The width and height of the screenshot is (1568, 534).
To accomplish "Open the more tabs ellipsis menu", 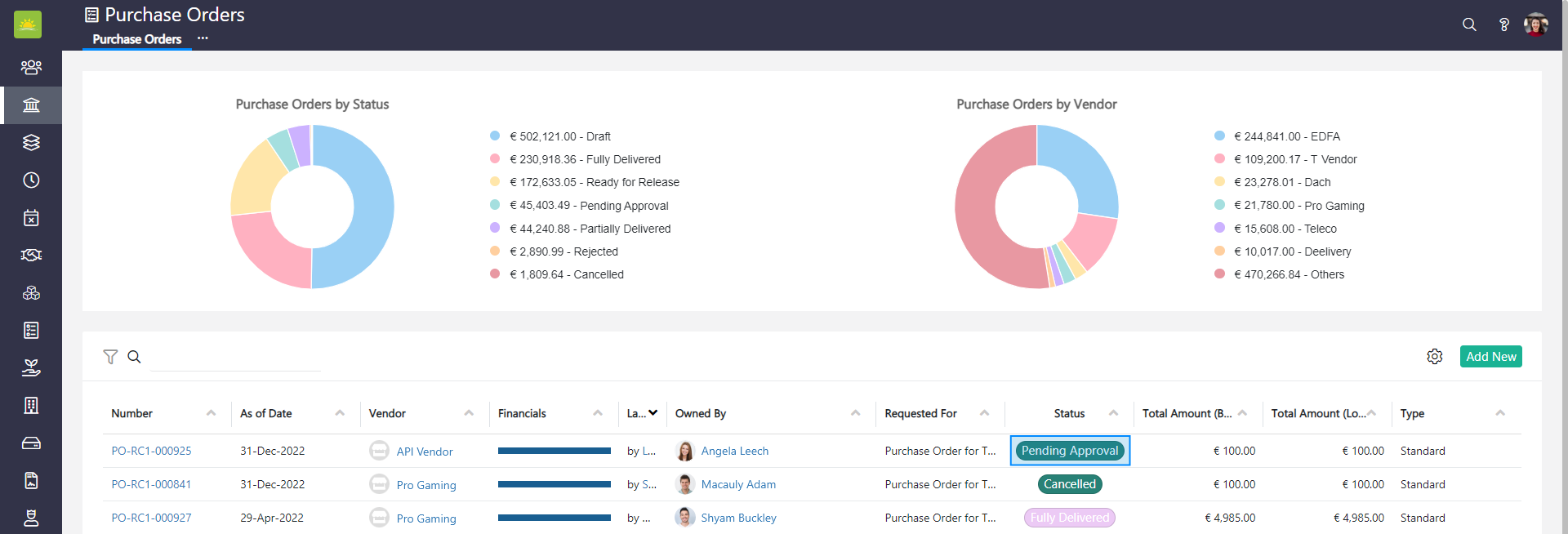I will pyautogui.click(x=203, y=38).
